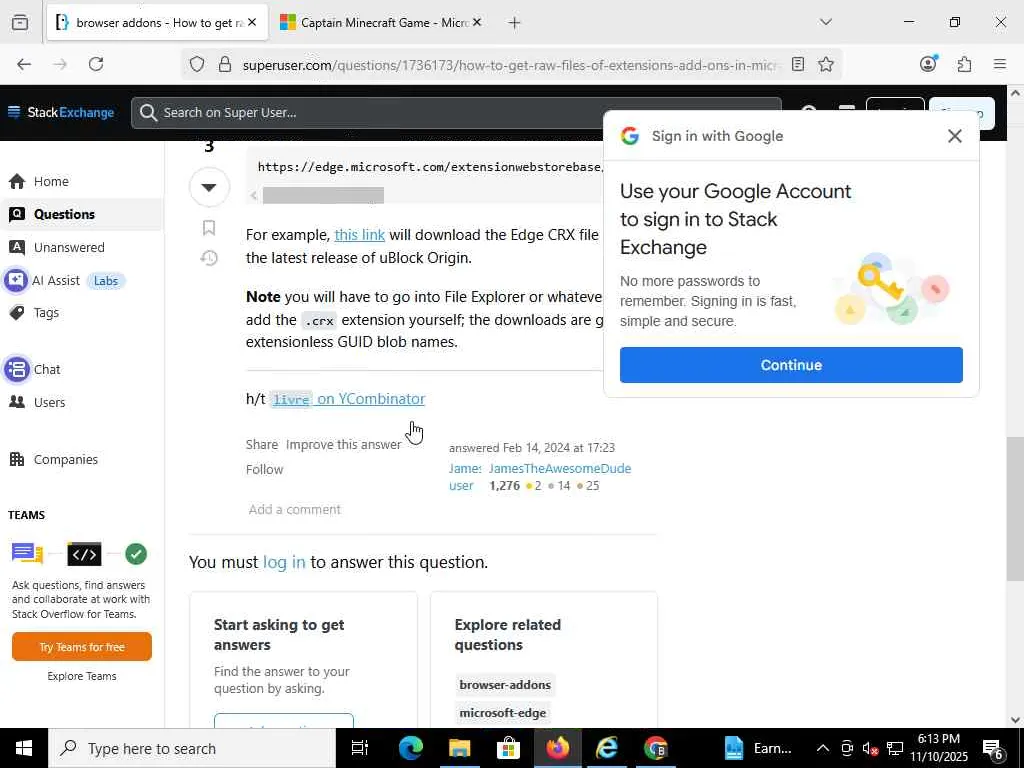Click the URL address bar
The width and height of the screenshot is (1024, 768).
[x=509, y=65]
